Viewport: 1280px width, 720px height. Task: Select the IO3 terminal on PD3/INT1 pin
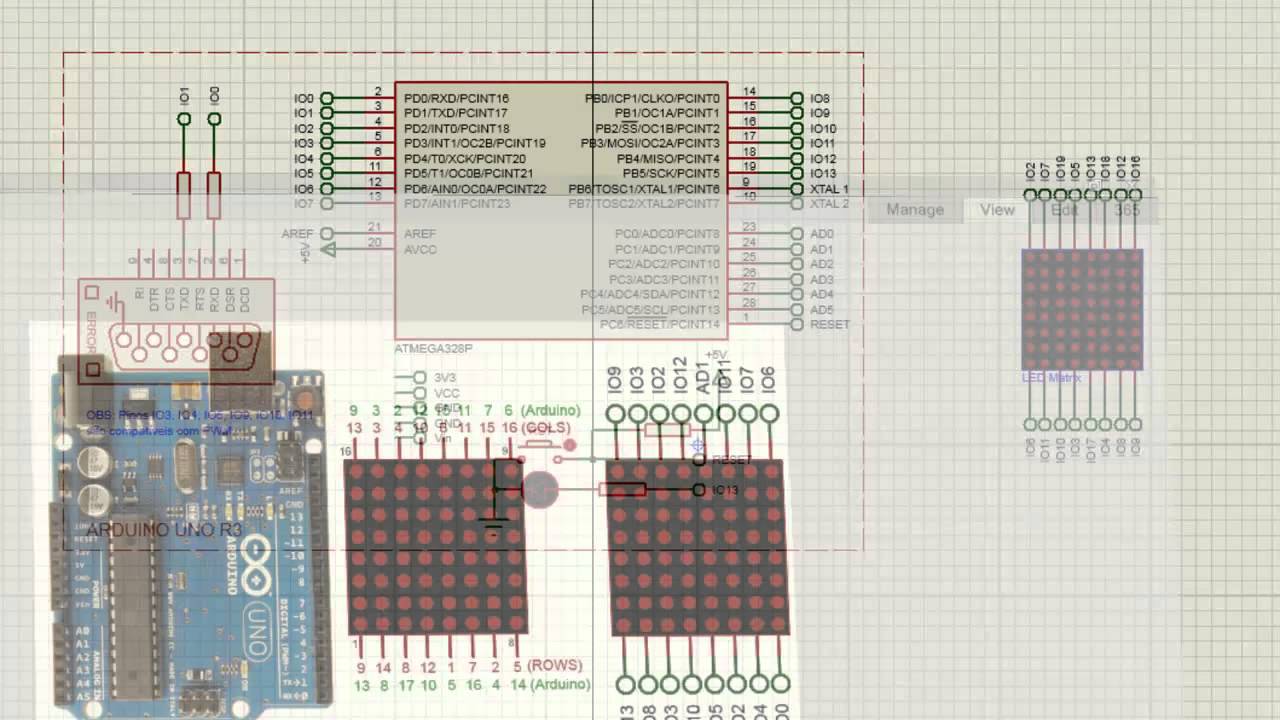tap(326, 143)
